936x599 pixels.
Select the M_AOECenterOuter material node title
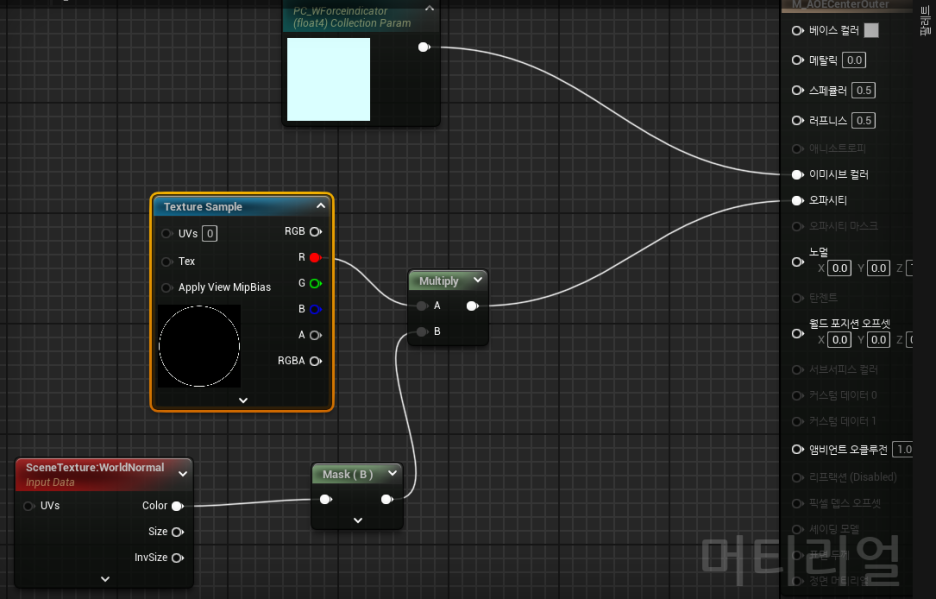(x=840, y=5)
